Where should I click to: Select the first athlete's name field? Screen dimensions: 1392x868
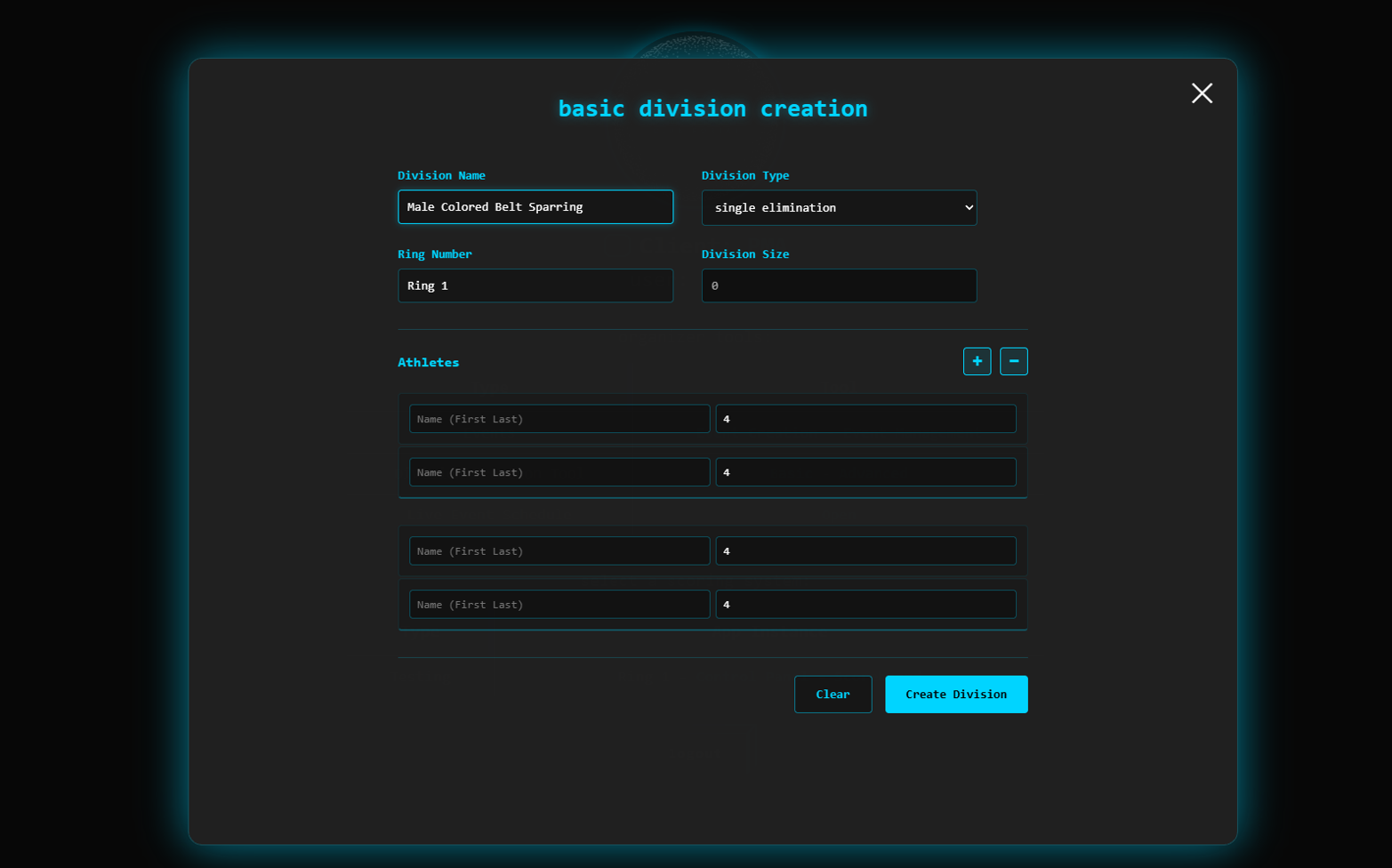tap(559, 419)
